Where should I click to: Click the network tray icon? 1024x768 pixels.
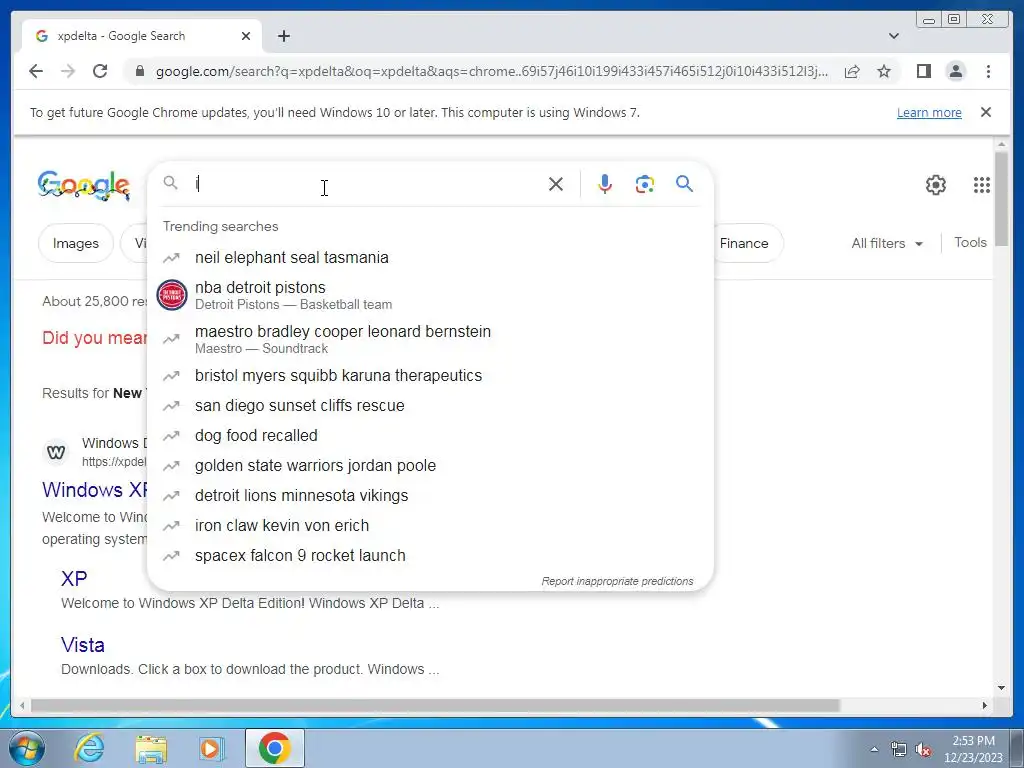[899, 749]
